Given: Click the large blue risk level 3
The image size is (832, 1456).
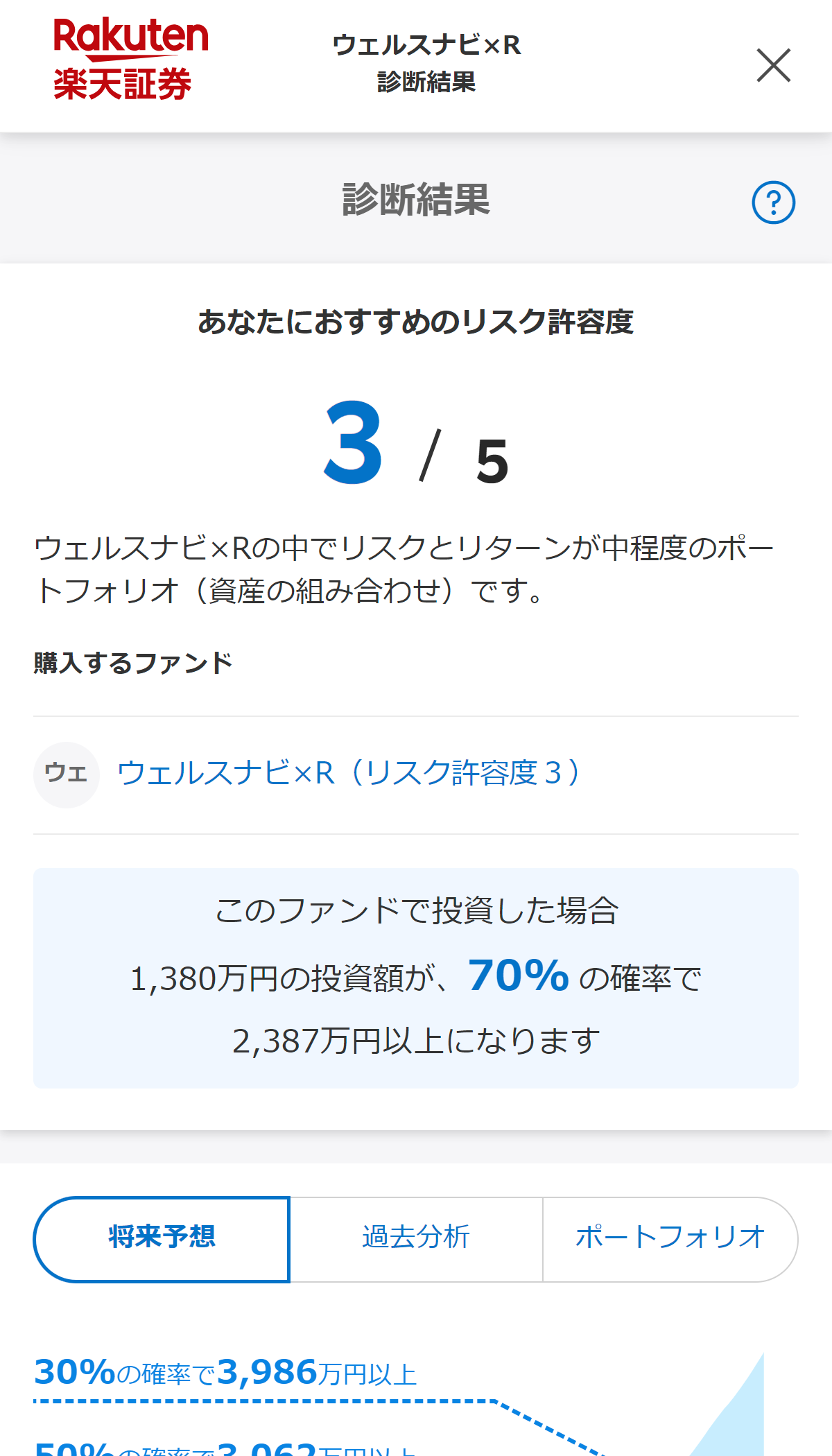Looking at the screenshot, I should [x=353, y=444].
